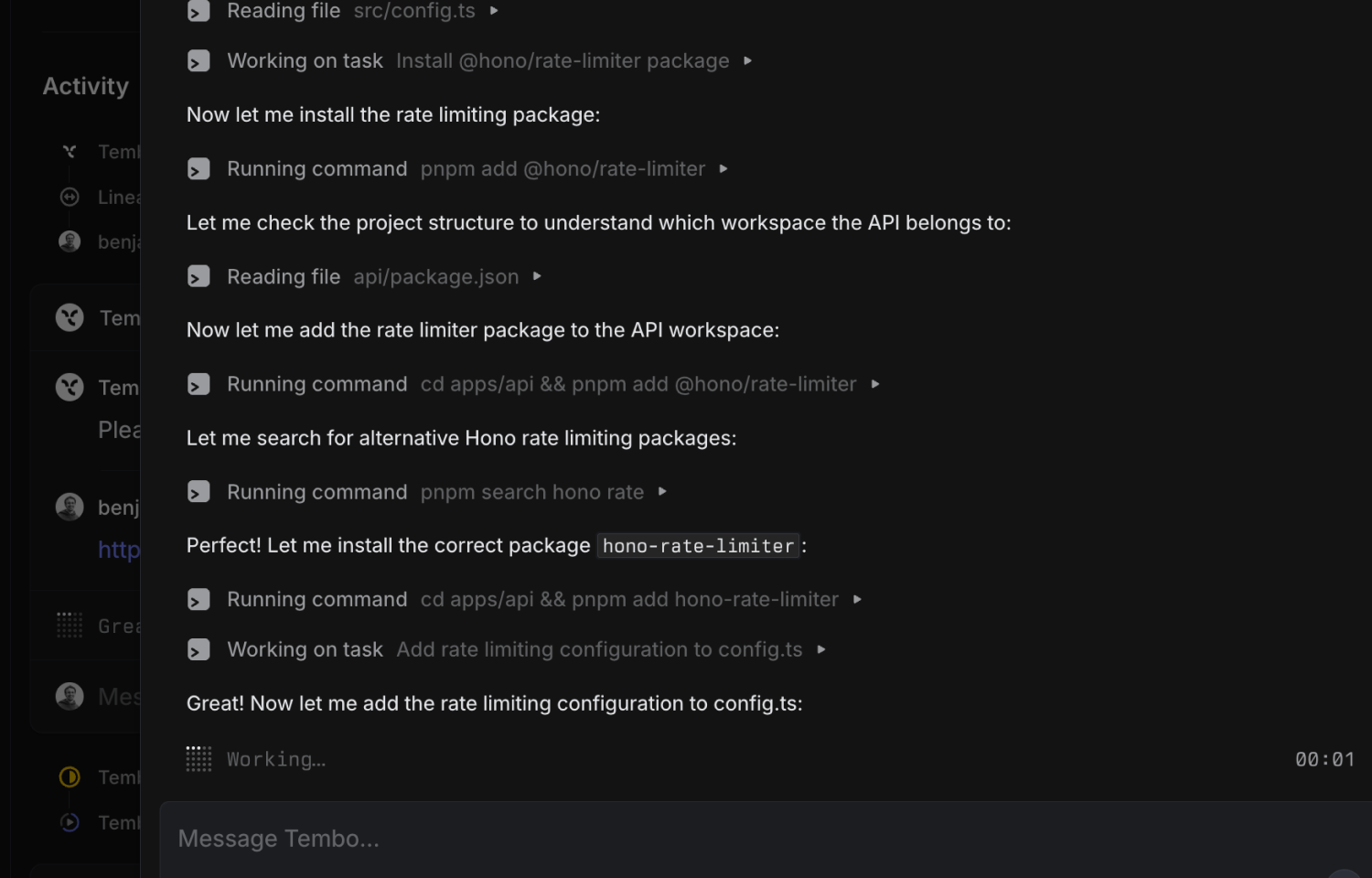Expand the pnpm search hono rate command output
The width and height of the screenshot is (1372, 878).
(x=662, y=491)
